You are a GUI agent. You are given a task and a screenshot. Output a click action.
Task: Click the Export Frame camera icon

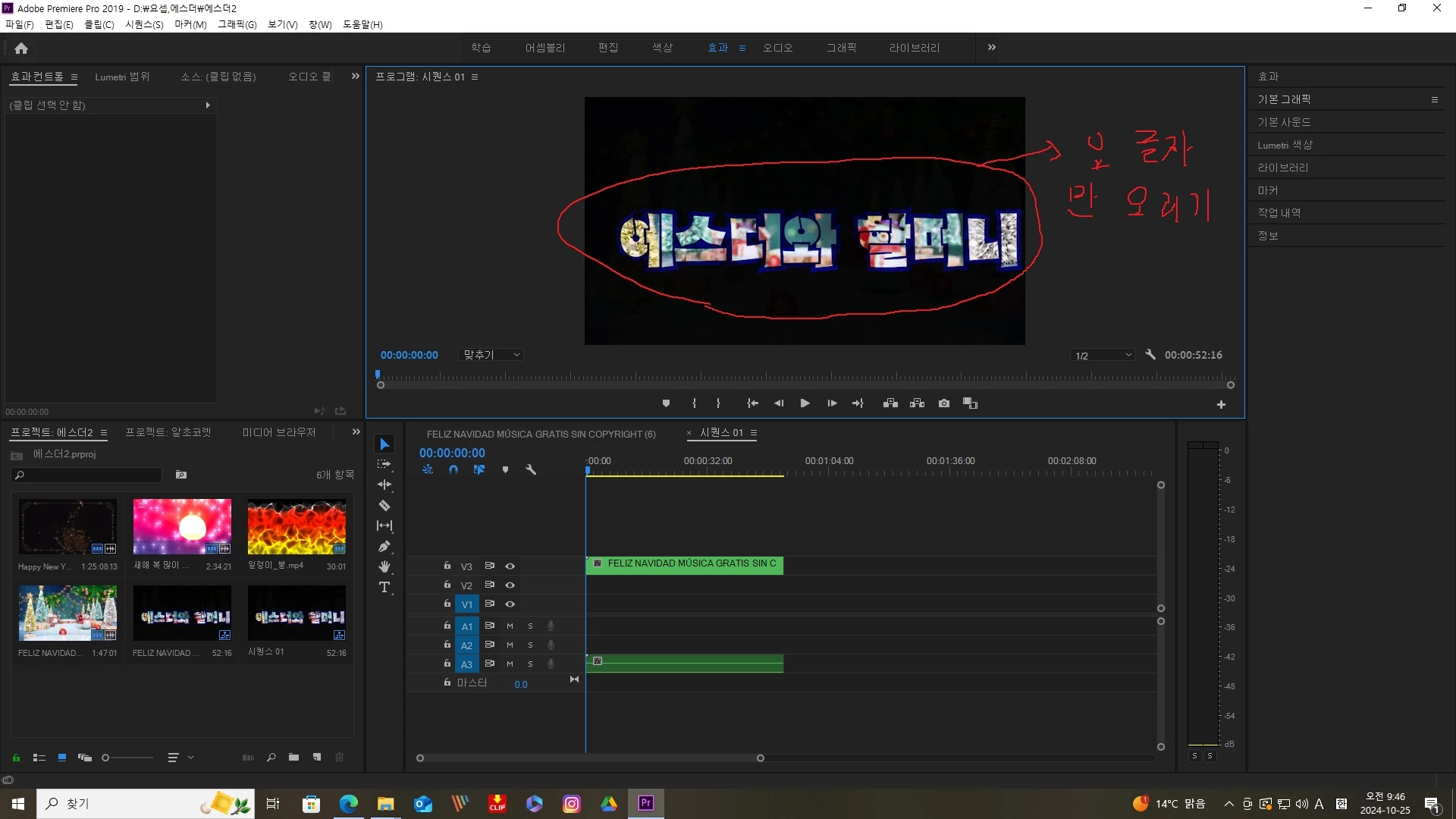[x=943, y=403]
